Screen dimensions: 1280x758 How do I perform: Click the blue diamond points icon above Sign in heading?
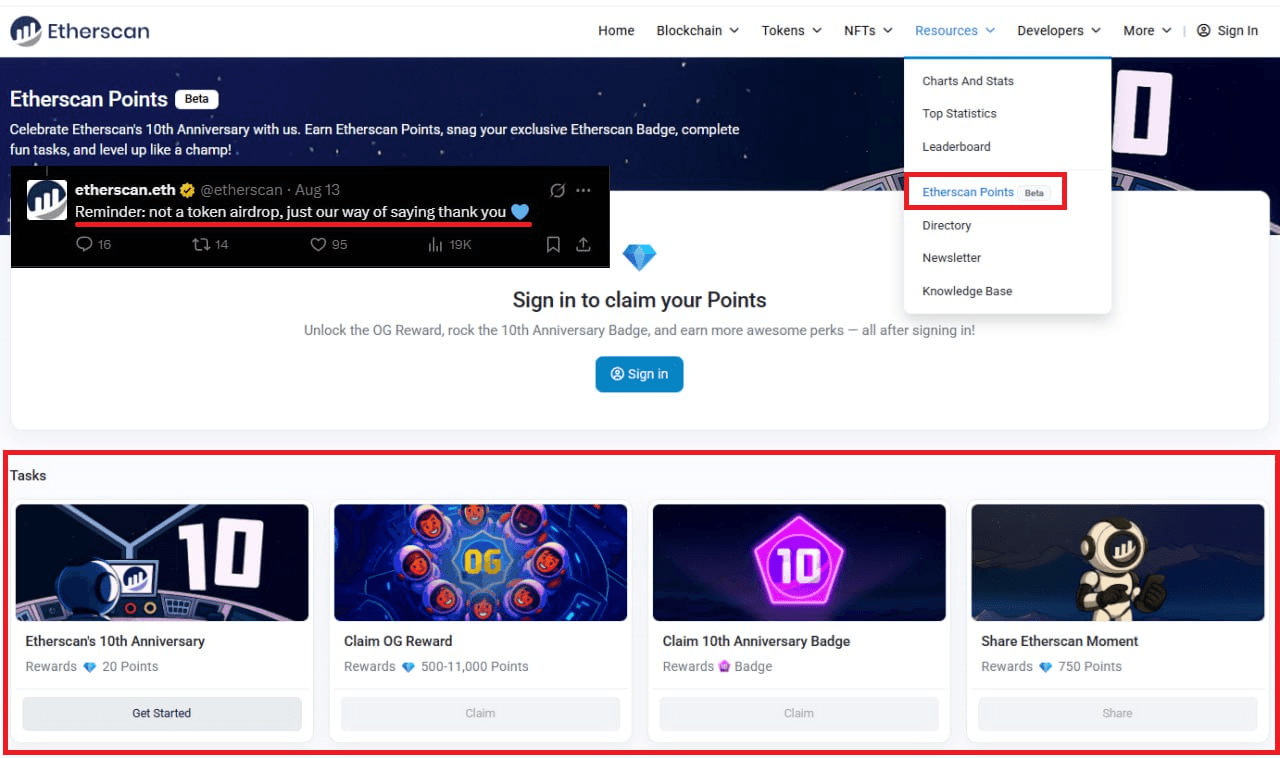click(639, 257)
